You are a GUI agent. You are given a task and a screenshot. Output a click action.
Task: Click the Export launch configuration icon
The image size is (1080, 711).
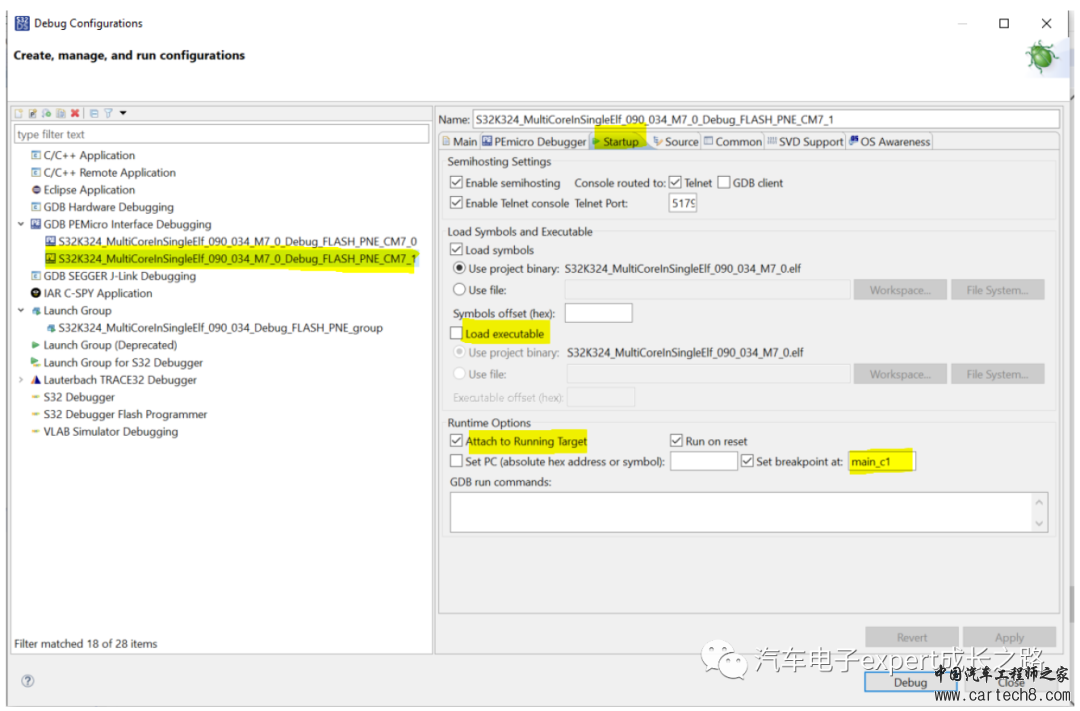tap(46, 113)
